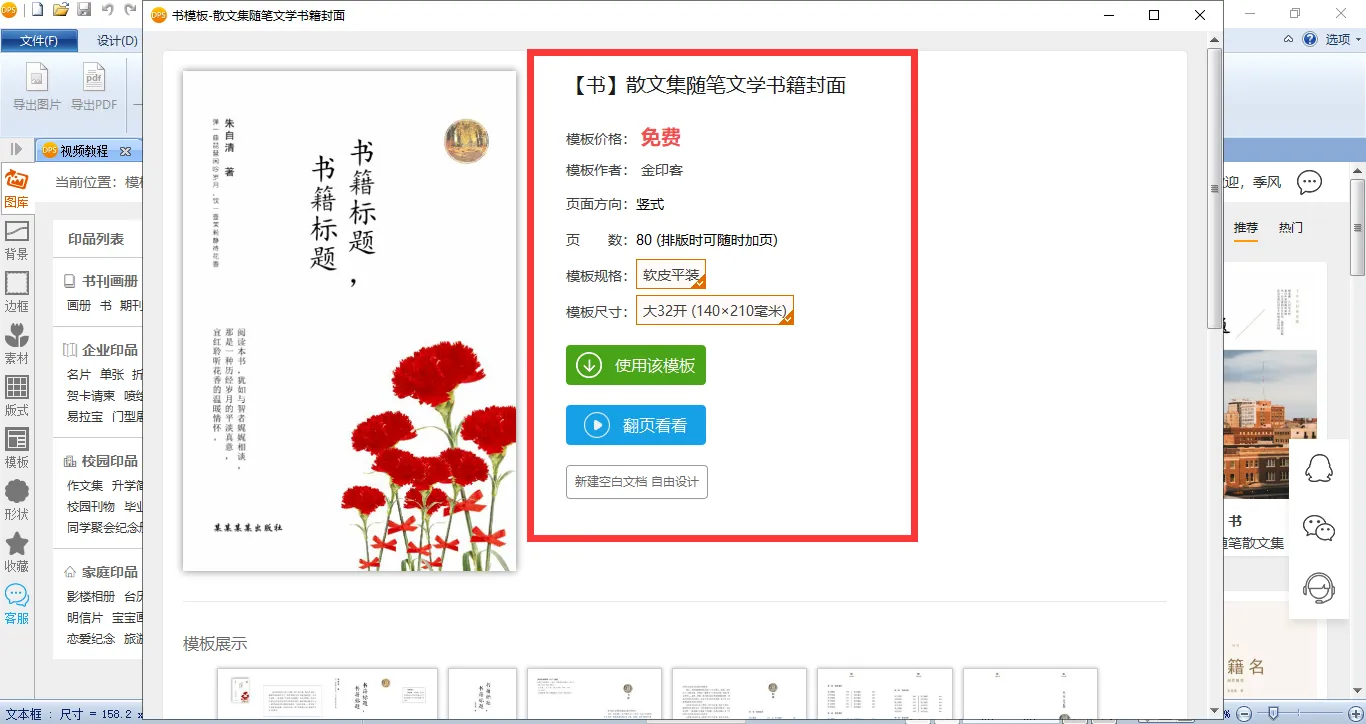Open the 画册 category link
Viewport: 1366px width, 724px height.
coord(79,305)
